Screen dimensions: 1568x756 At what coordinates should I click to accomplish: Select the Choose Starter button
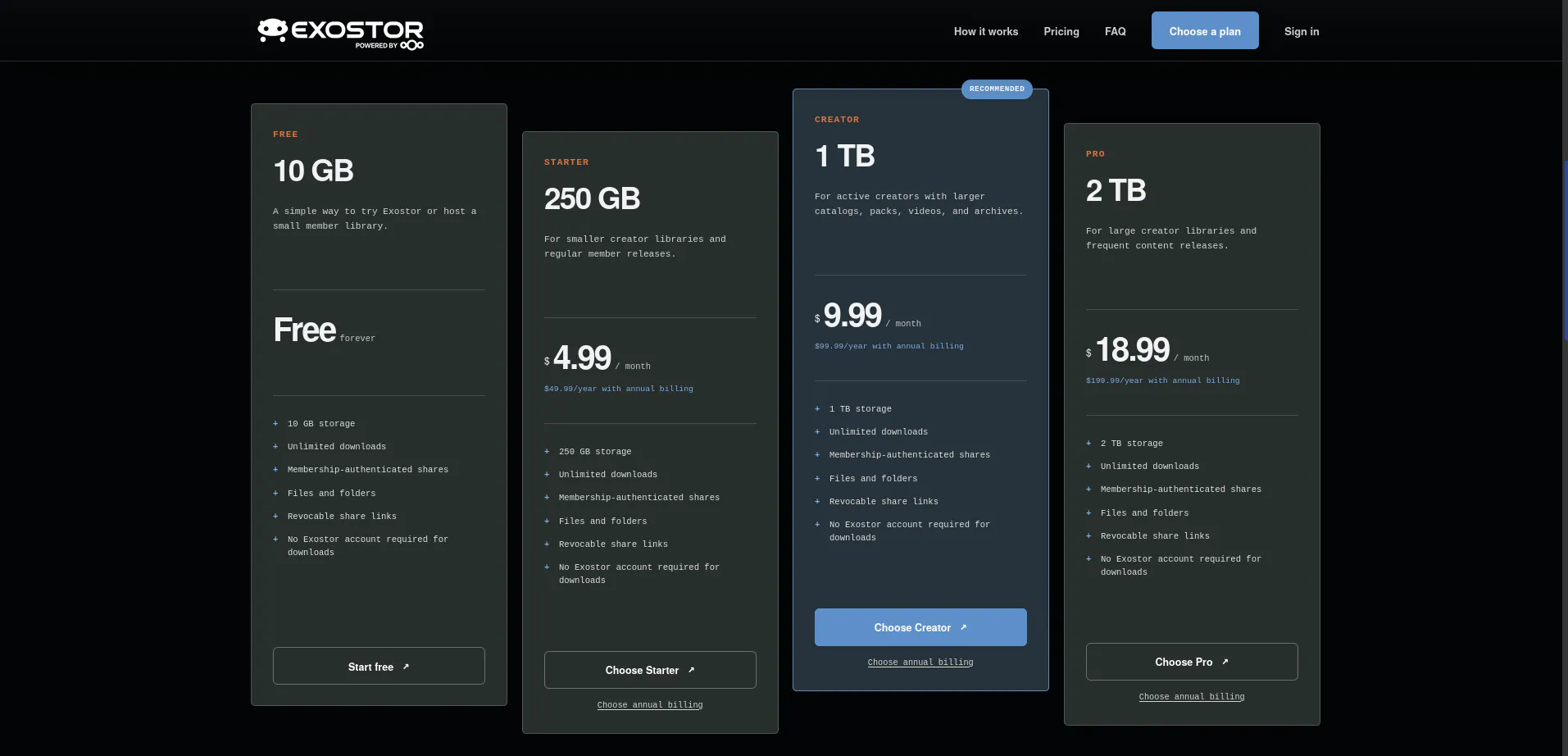[x=650, y=670]
